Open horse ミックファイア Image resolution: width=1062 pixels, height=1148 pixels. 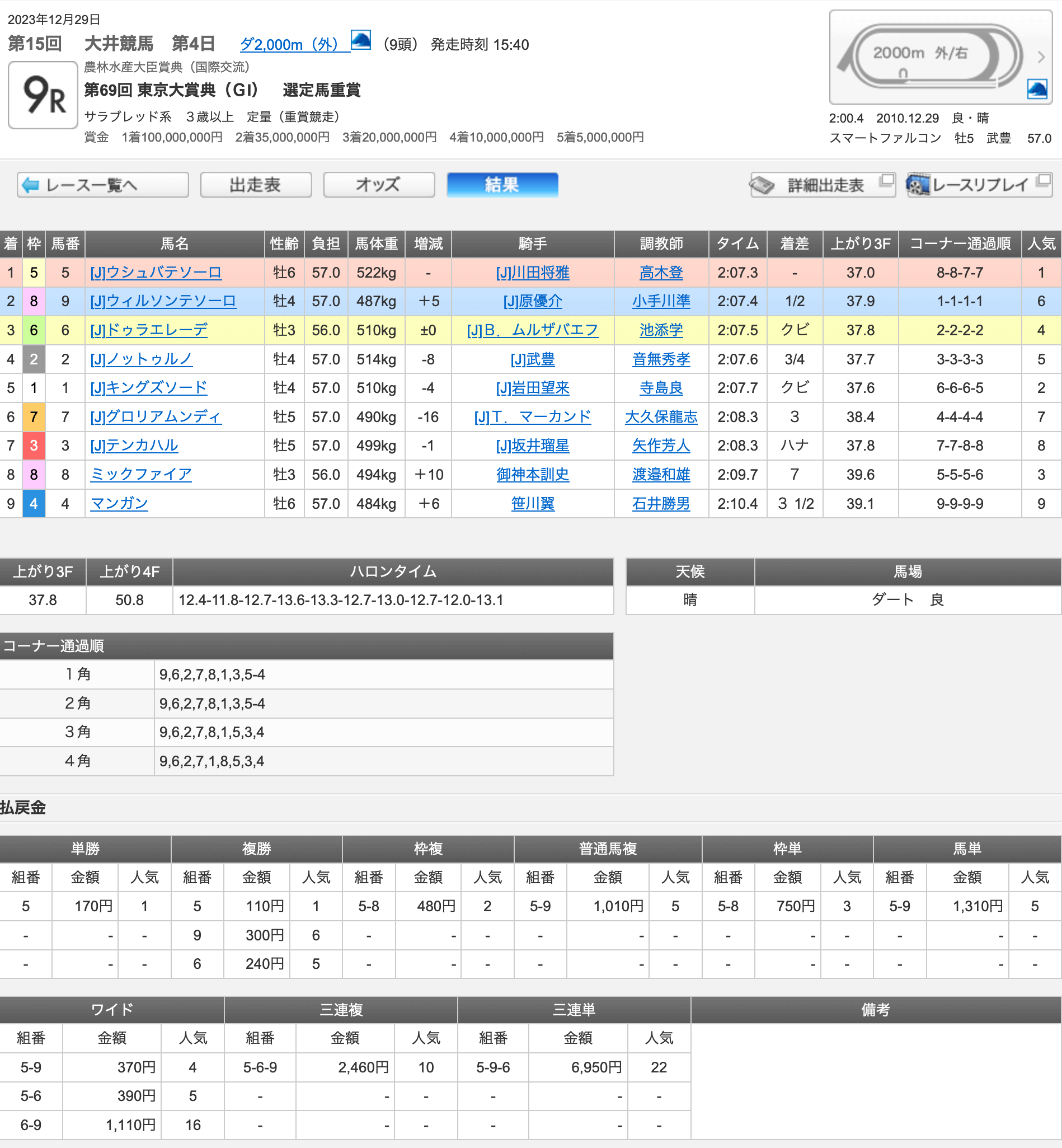[x=142, y=474]
